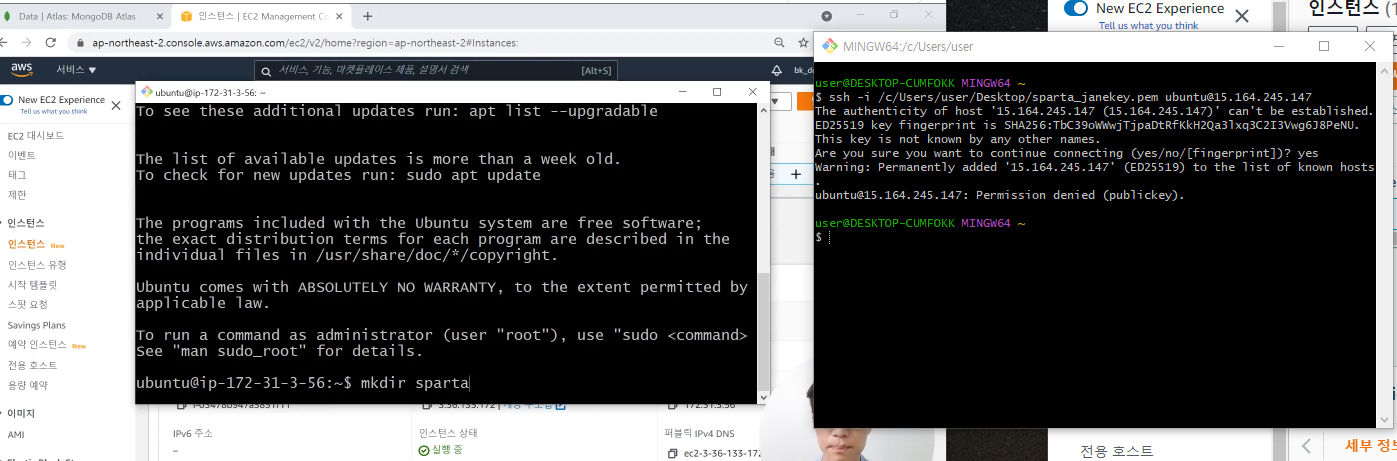
Task: Maximize the MINGW64 terminal window
Action: (1324, 46)
